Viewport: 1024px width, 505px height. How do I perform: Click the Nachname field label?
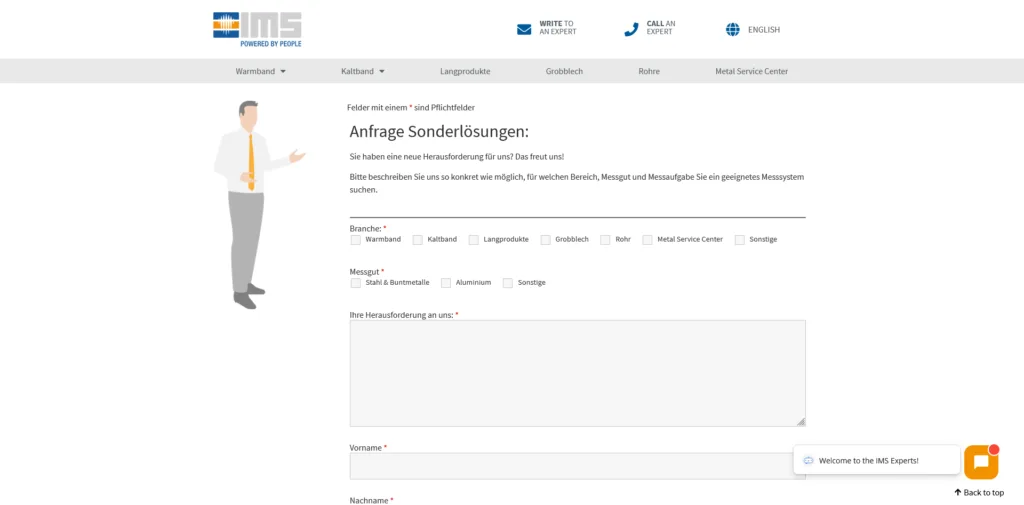[x=372, y=500]
